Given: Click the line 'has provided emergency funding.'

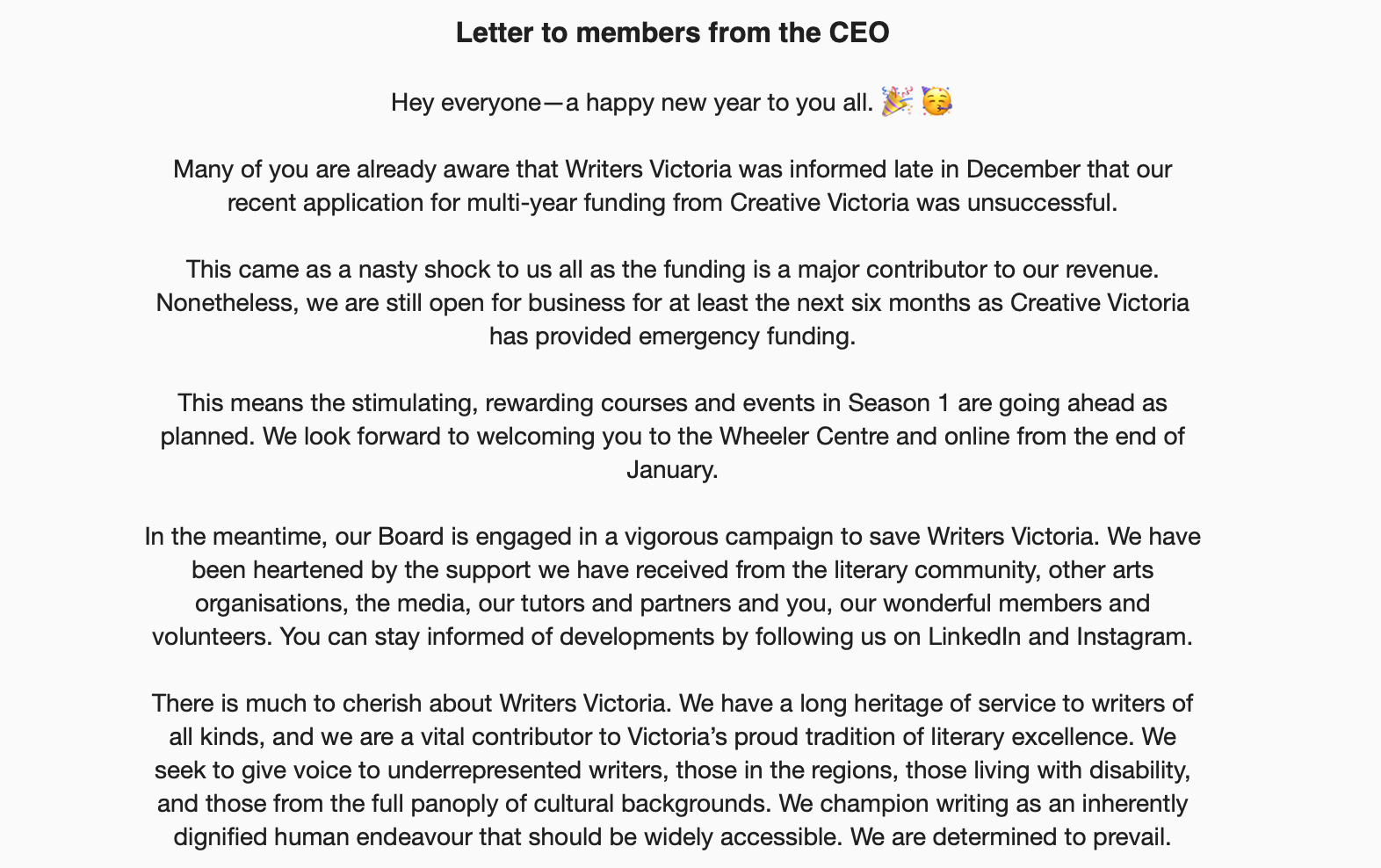Looking at the screenshot, I should (x=672, y=336).
